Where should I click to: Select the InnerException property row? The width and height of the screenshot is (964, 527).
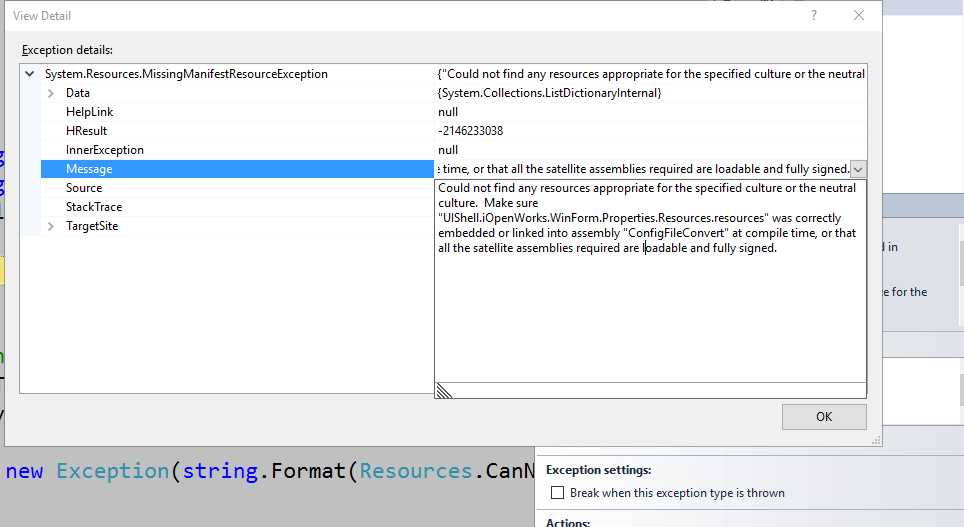tap(104, 150)
